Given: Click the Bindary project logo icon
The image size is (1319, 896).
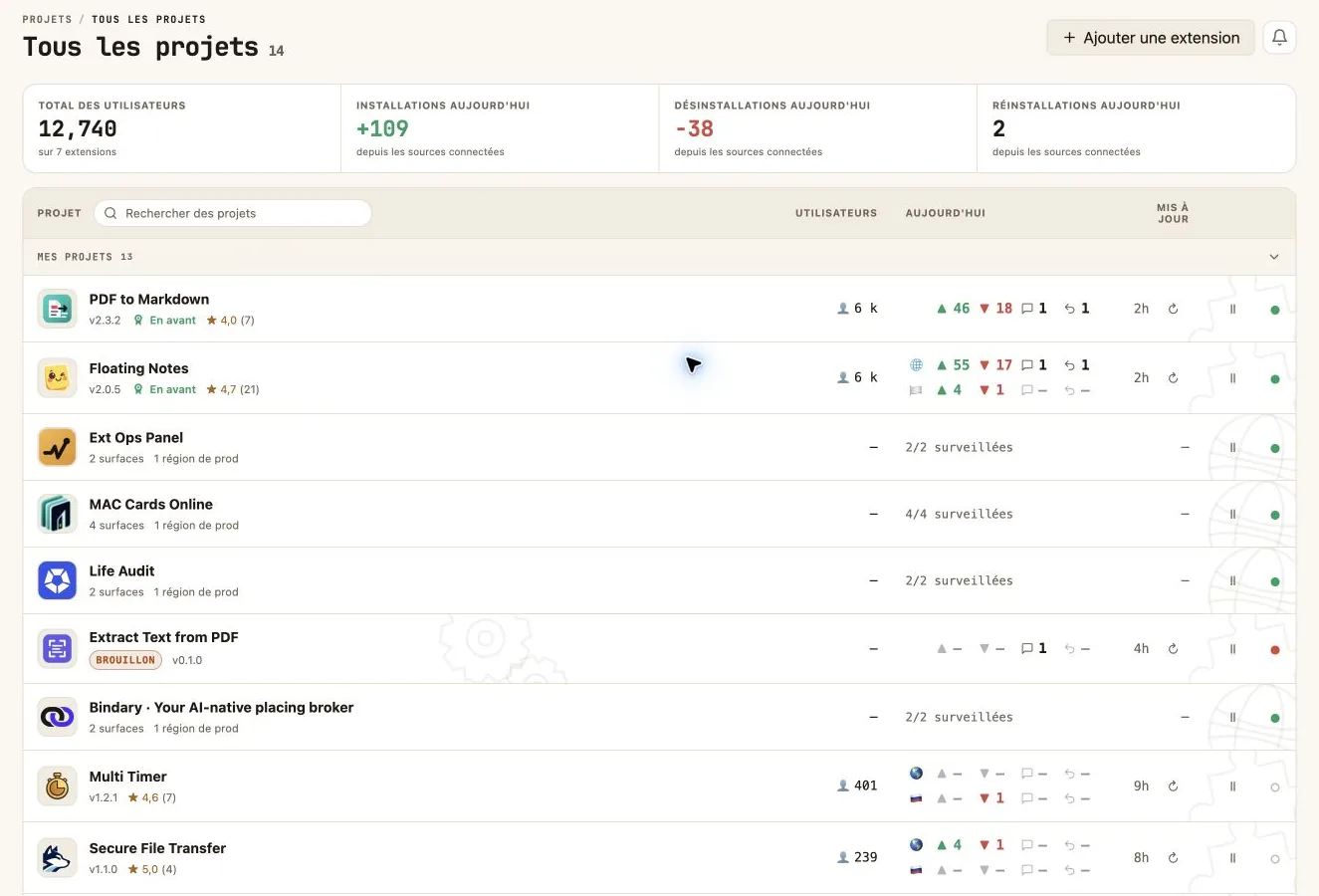Looking at the screenshot, I should pos(58,717).
